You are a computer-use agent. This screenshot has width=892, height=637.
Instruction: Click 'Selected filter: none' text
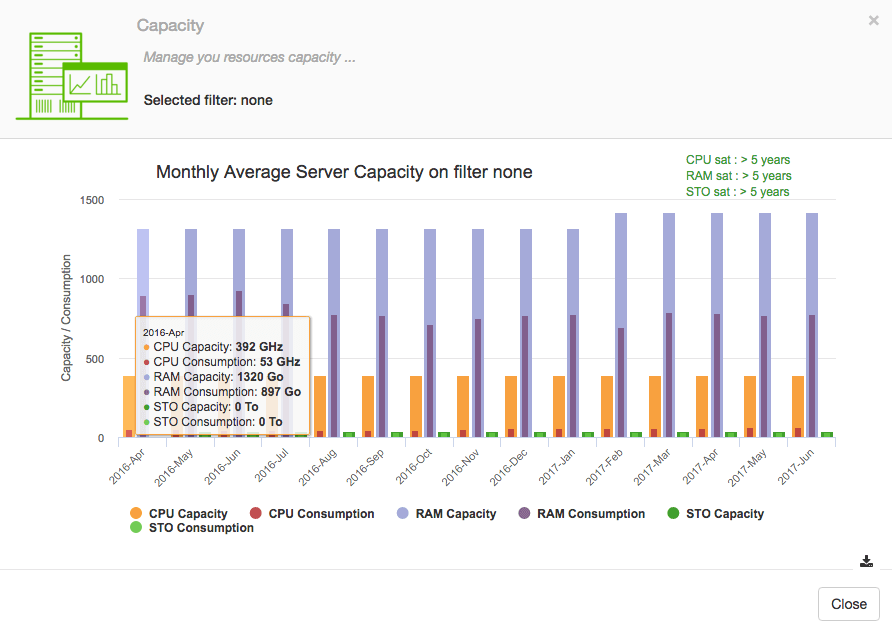[x=208, y=100]
